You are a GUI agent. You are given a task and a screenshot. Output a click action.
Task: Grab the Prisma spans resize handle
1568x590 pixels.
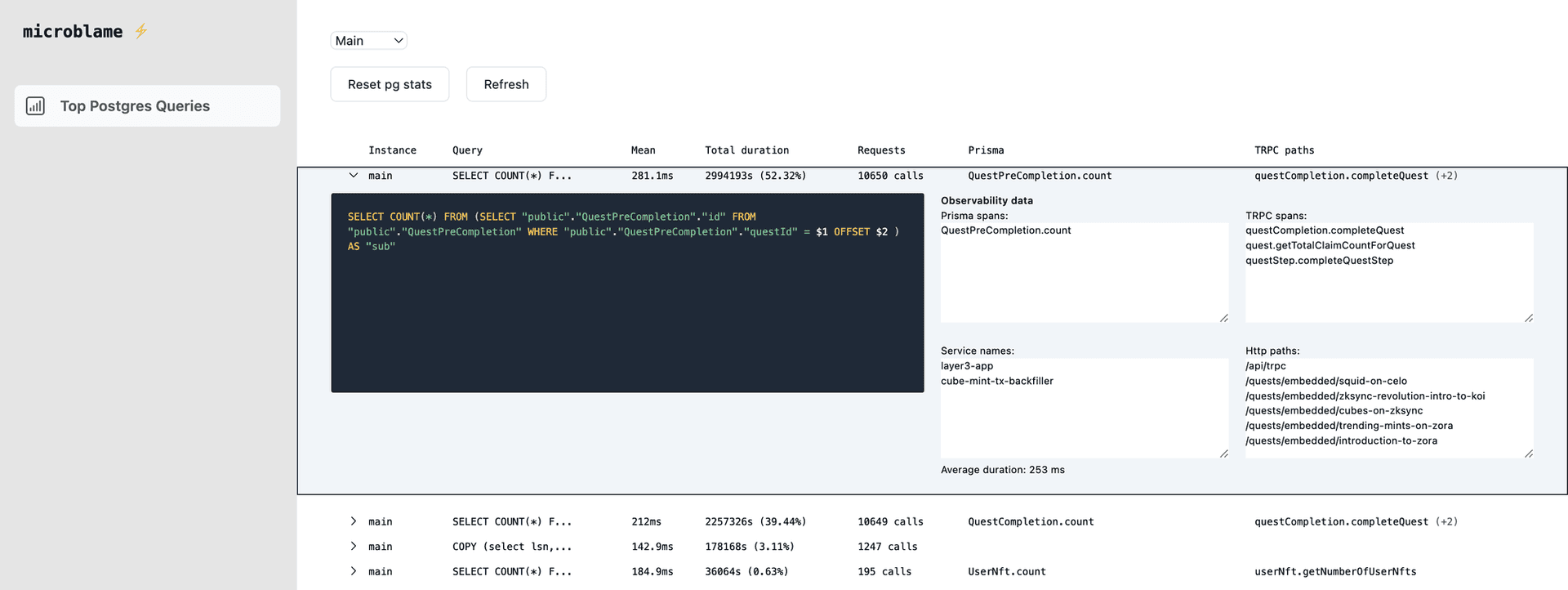point(1223,318)
